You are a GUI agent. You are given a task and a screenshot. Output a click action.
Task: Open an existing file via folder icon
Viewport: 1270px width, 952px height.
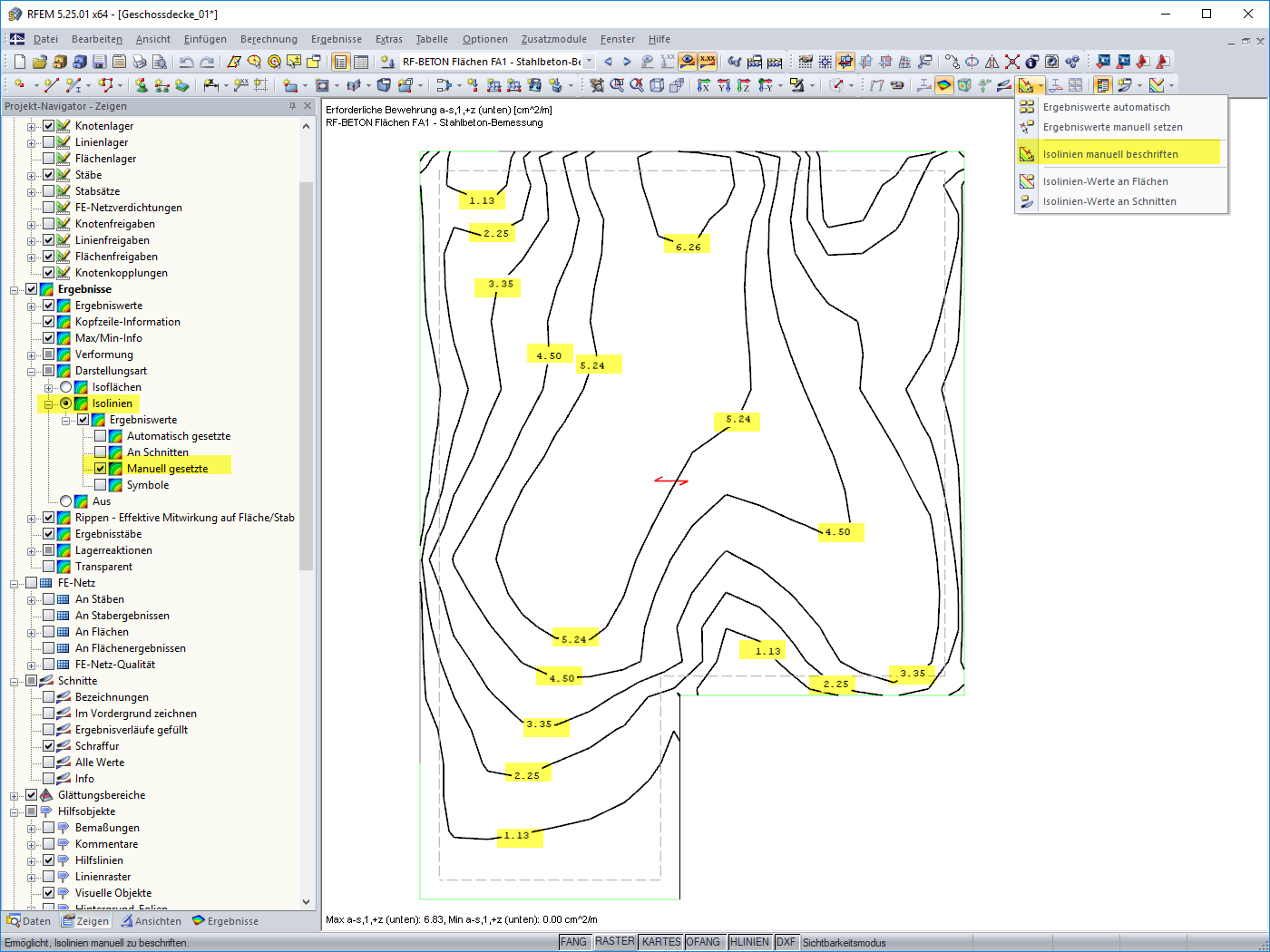40,62
